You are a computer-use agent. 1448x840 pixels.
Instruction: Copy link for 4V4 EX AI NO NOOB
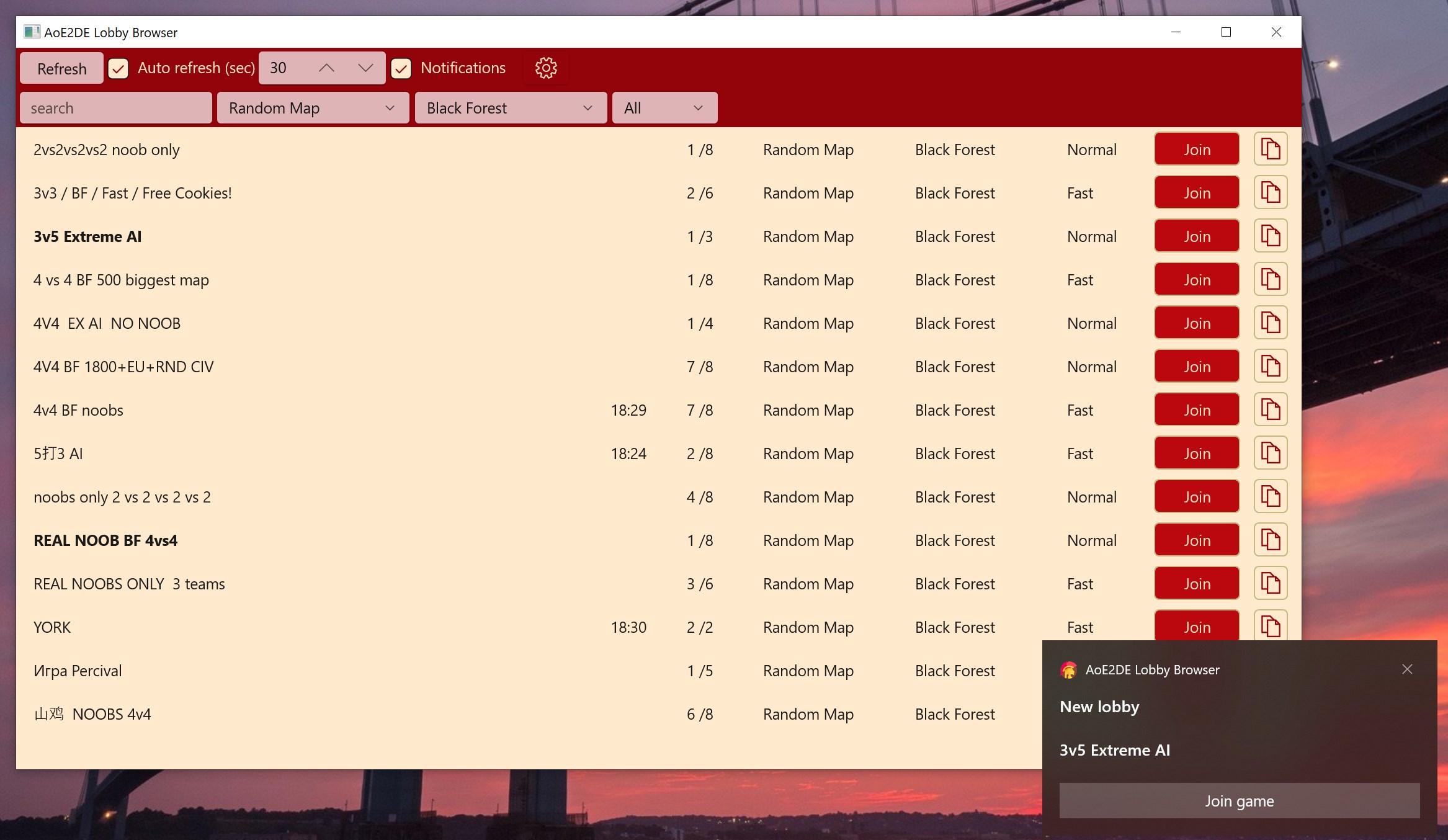coord(1271,323)
